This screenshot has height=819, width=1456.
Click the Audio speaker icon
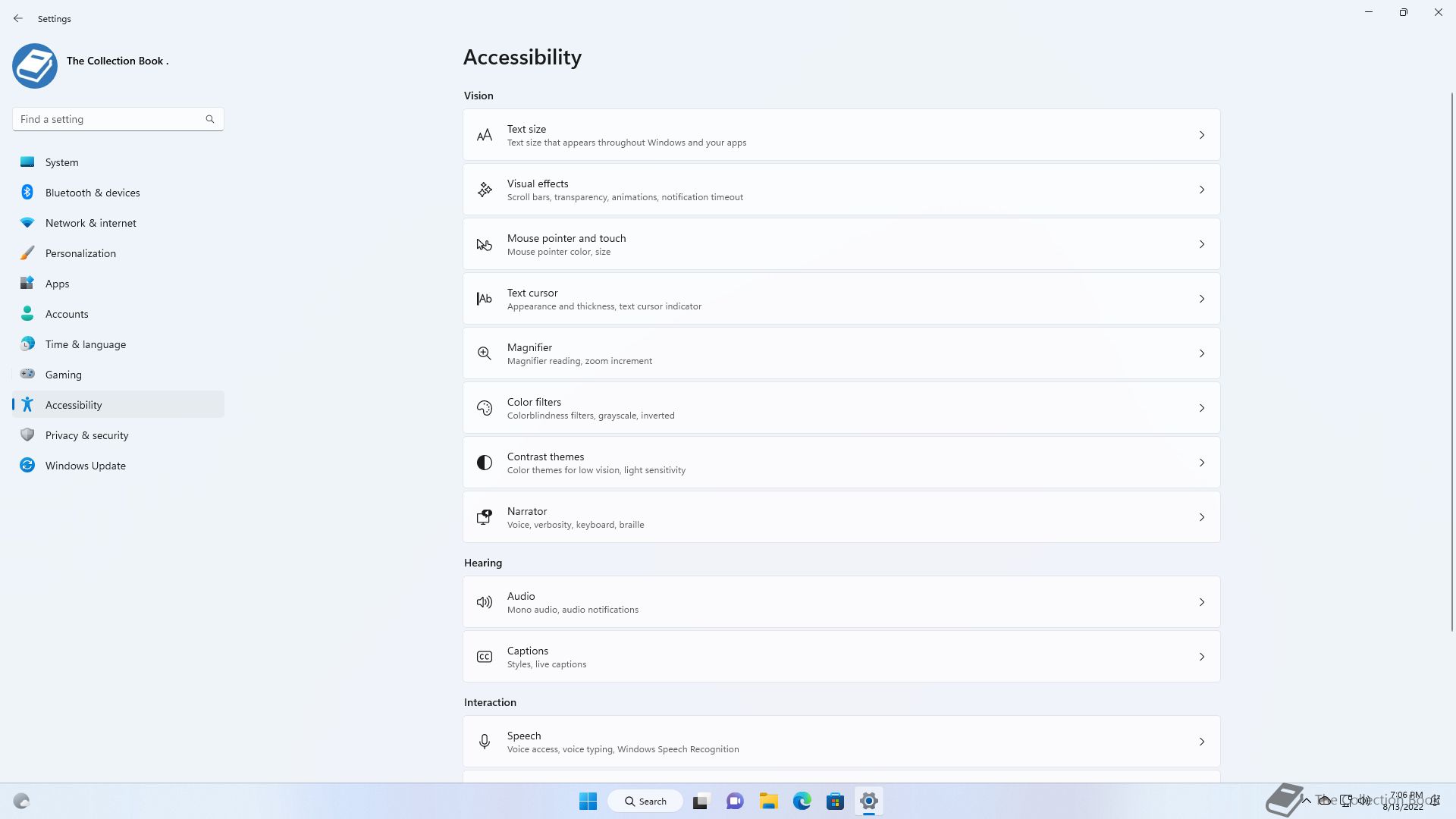pos(485,602)
